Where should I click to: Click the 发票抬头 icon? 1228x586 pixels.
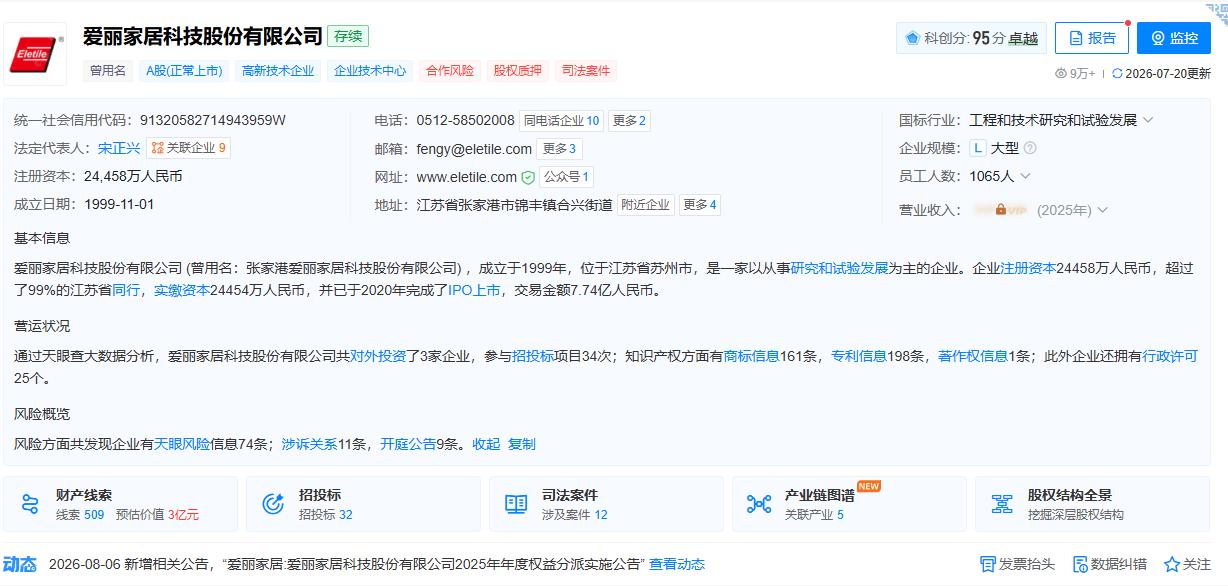click(x=987, y=564)
